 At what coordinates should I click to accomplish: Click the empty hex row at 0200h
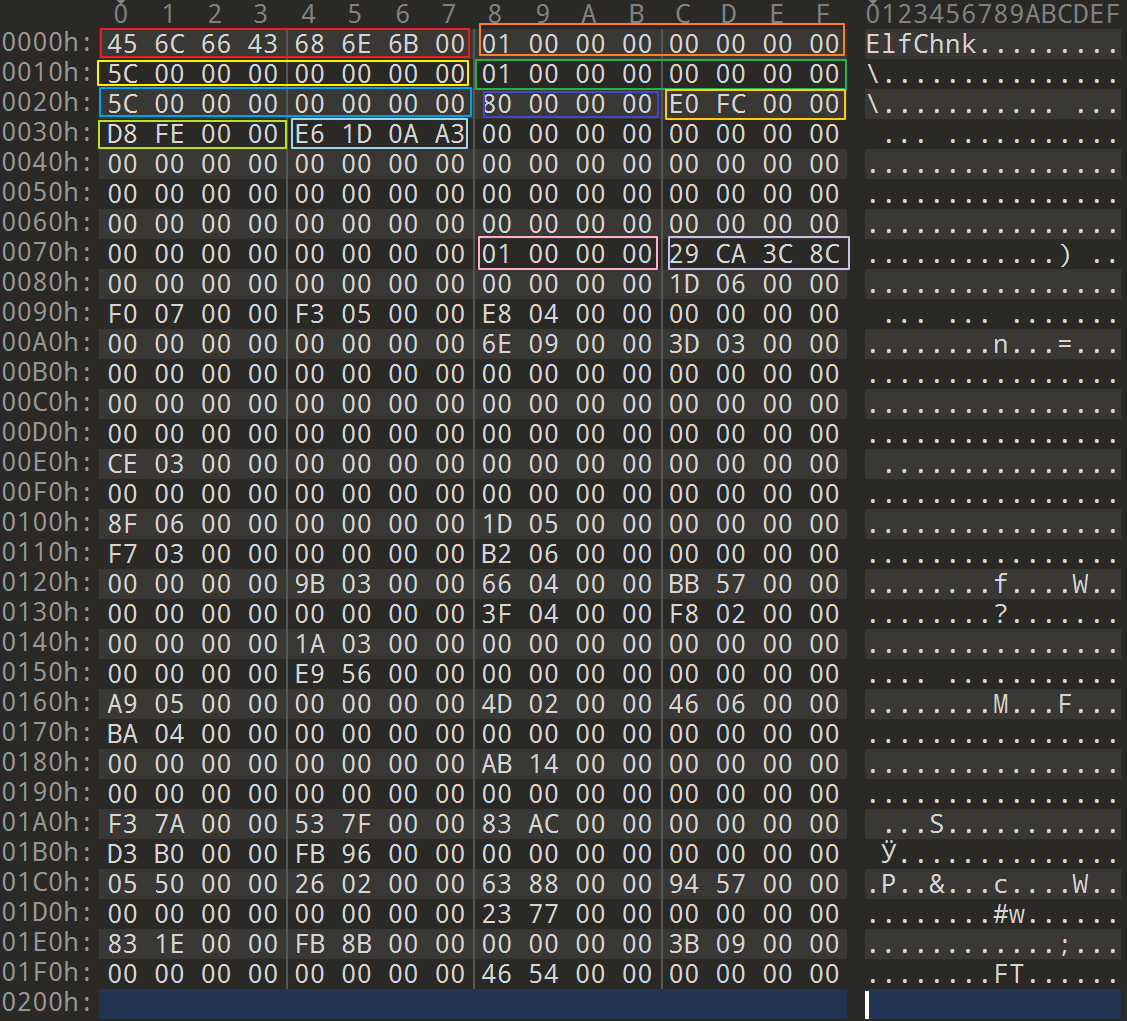[472, 1004]
